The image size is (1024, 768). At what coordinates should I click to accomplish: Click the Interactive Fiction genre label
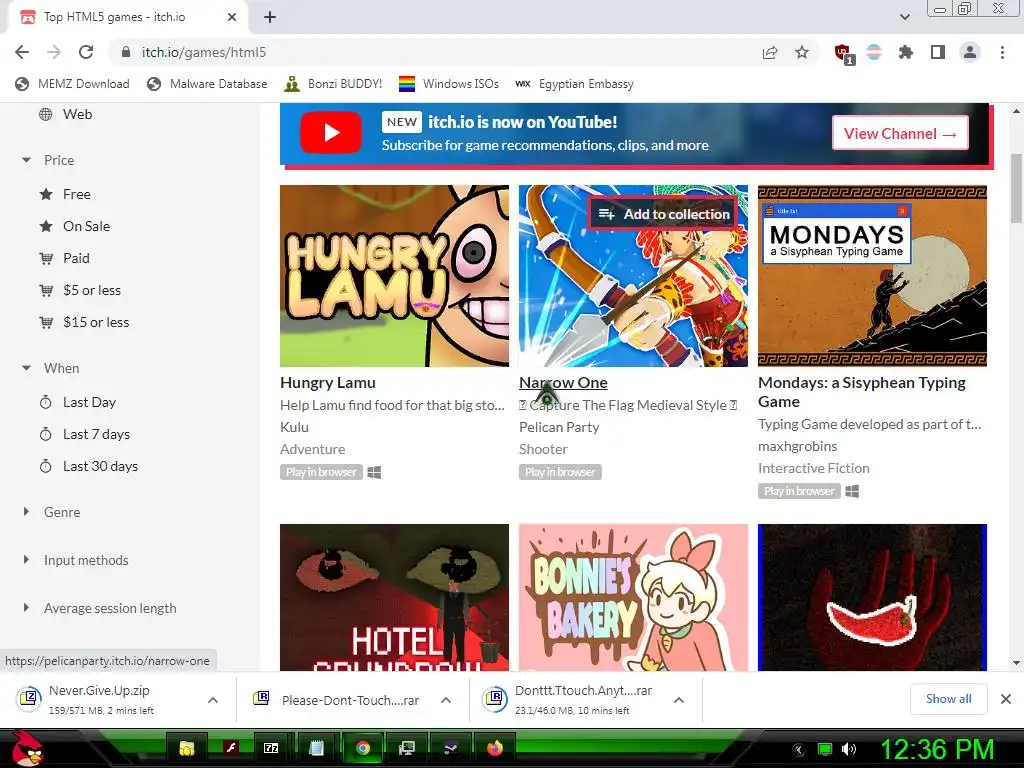tap(814, 468)
